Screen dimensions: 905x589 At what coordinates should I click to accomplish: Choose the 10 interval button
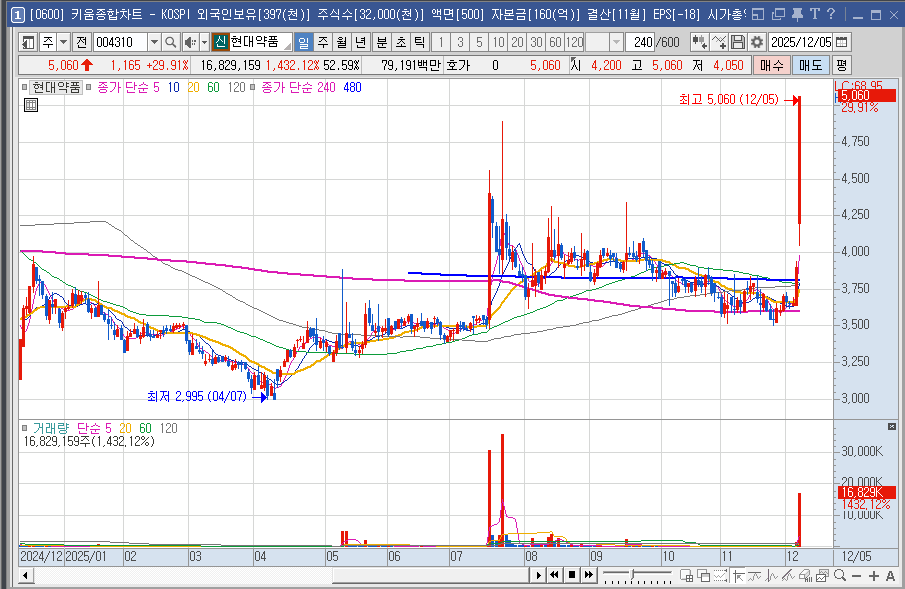[x=498, y=42]
